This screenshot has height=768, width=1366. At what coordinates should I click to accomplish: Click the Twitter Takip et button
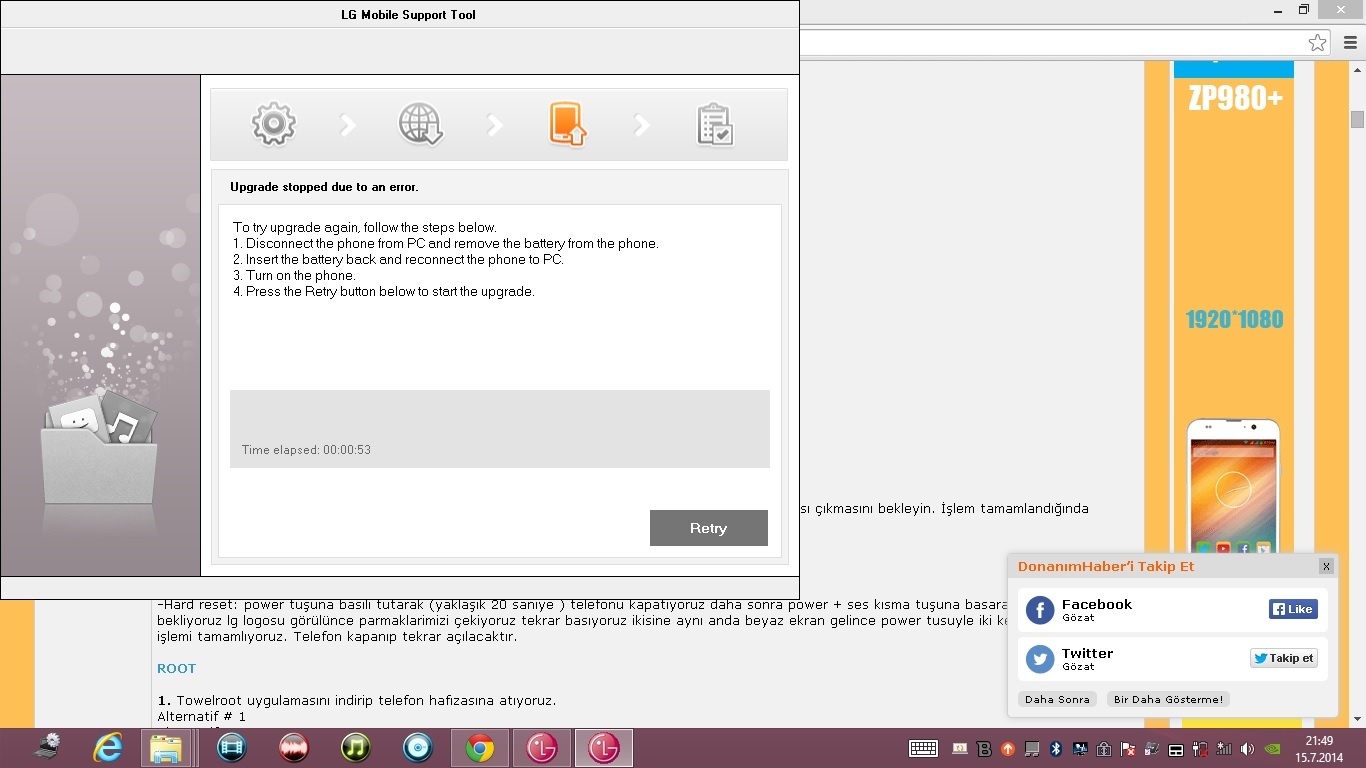pos(1283,658)
